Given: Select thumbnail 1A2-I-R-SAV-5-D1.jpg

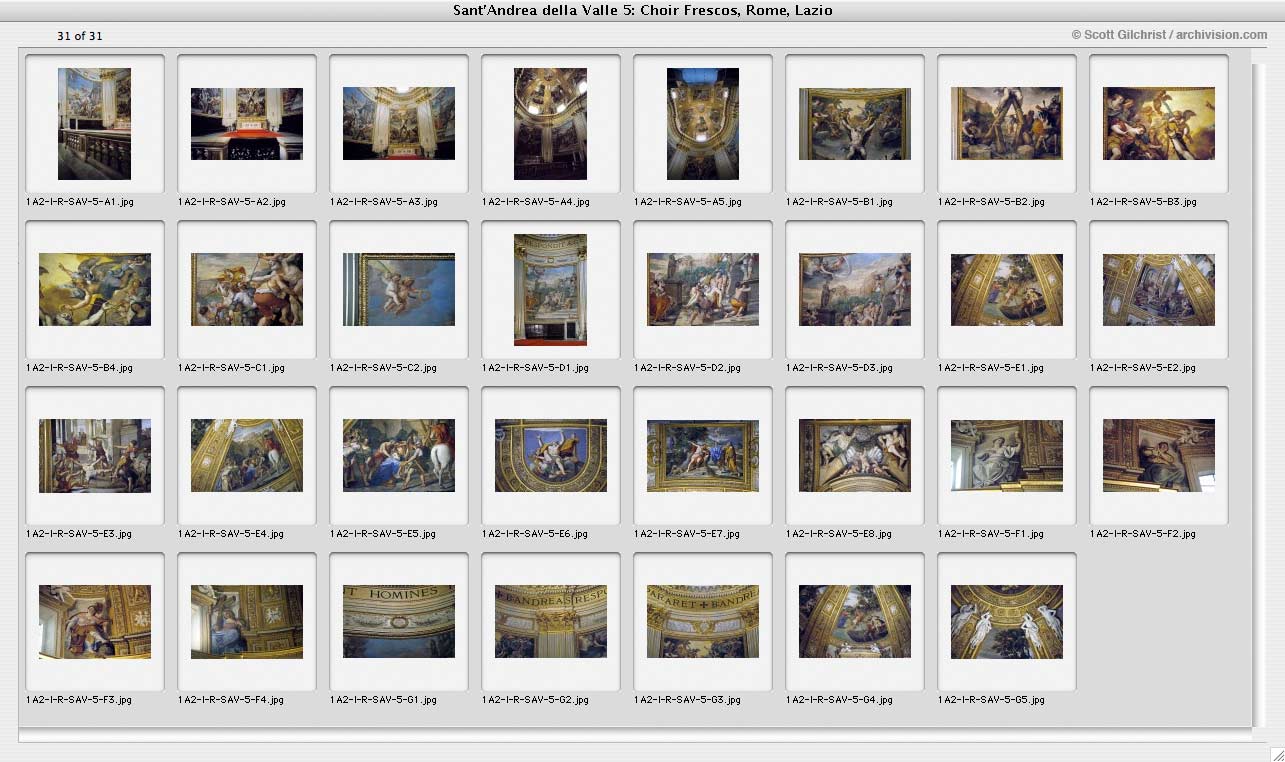Looking at the screenshot, I should coord(551,290).
